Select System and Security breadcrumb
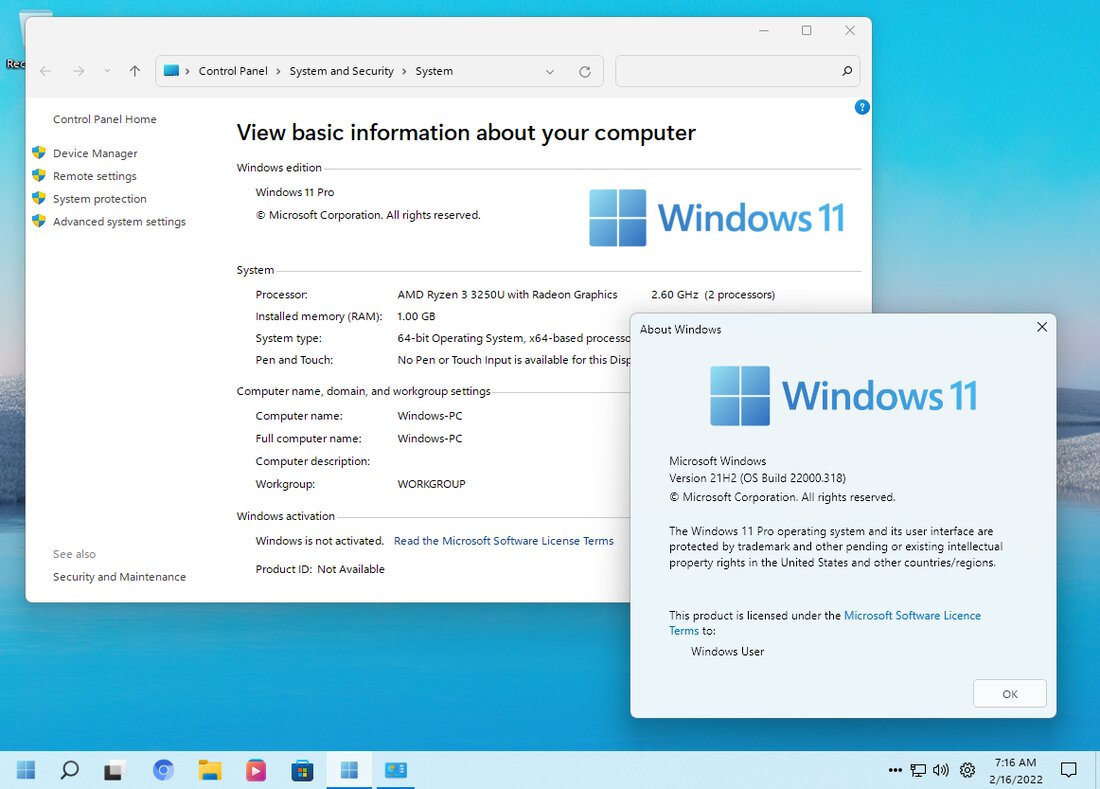This screenshot has width=1100, height=789. [x=342, y=71]
